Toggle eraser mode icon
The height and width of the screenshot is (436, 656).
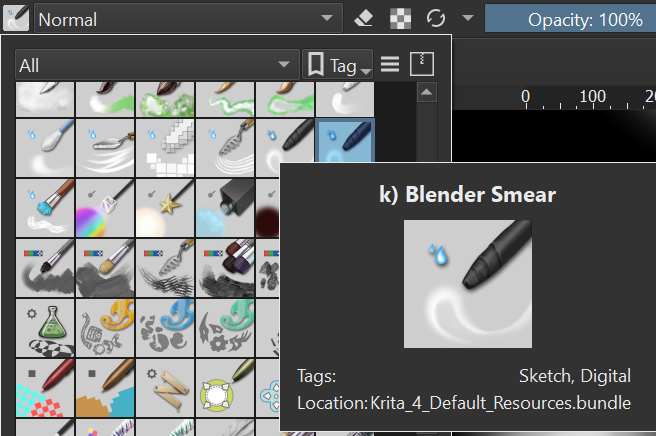(365, 18)
